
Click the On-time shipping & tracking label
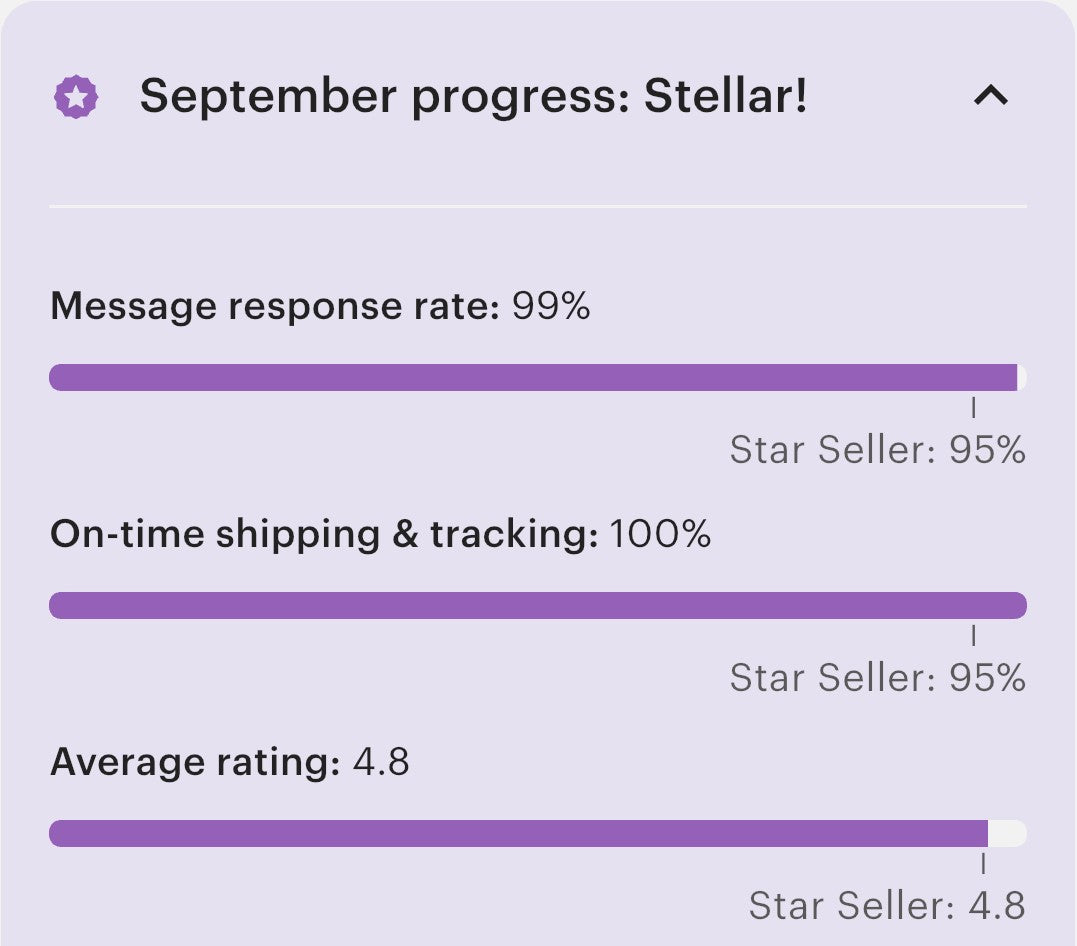pyautogui.click(x=324, y=534)
